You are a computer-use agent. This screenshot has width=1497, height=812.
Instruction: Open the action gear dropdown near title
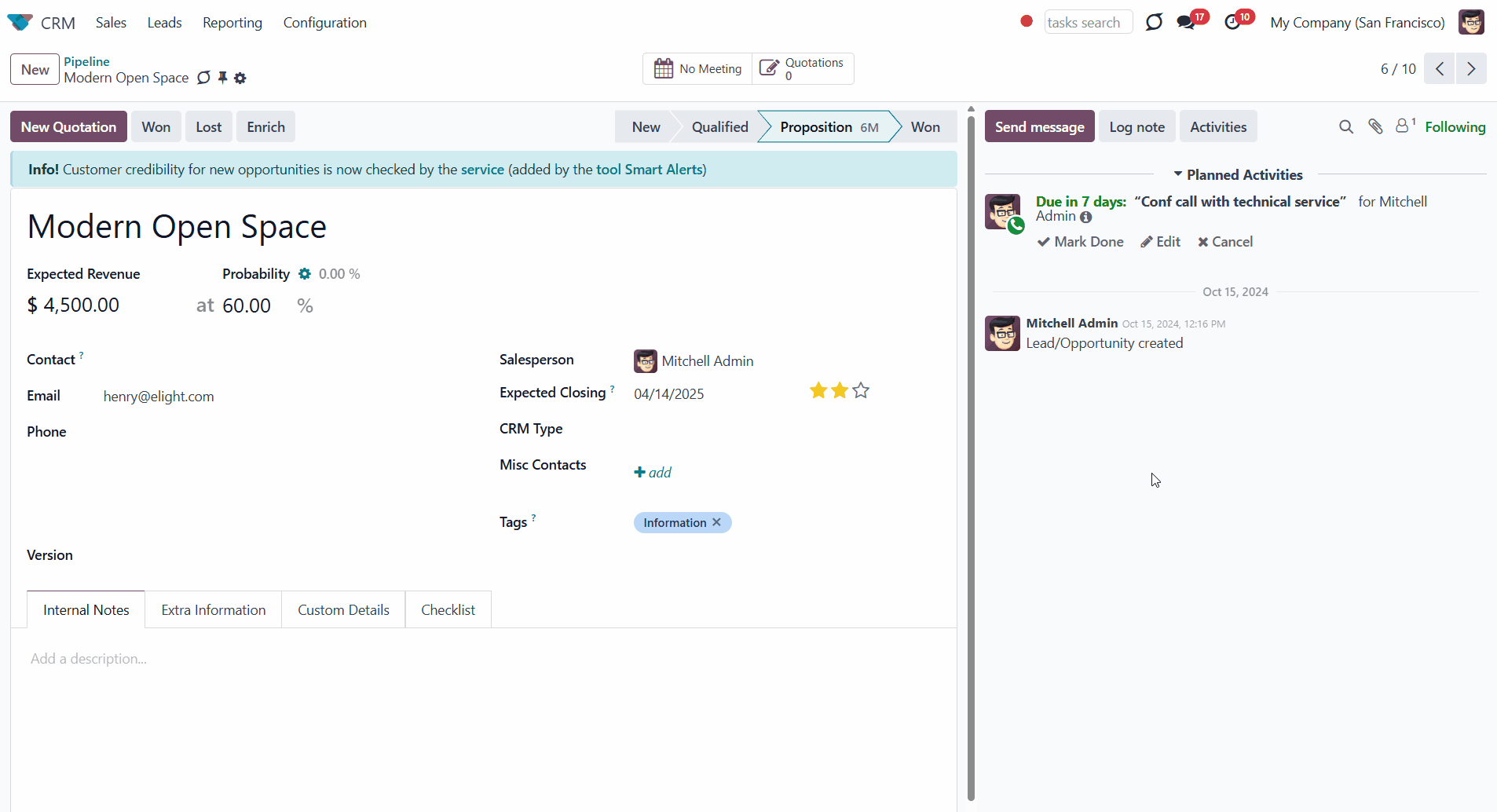pyautogui.click(x=240, y=79)
